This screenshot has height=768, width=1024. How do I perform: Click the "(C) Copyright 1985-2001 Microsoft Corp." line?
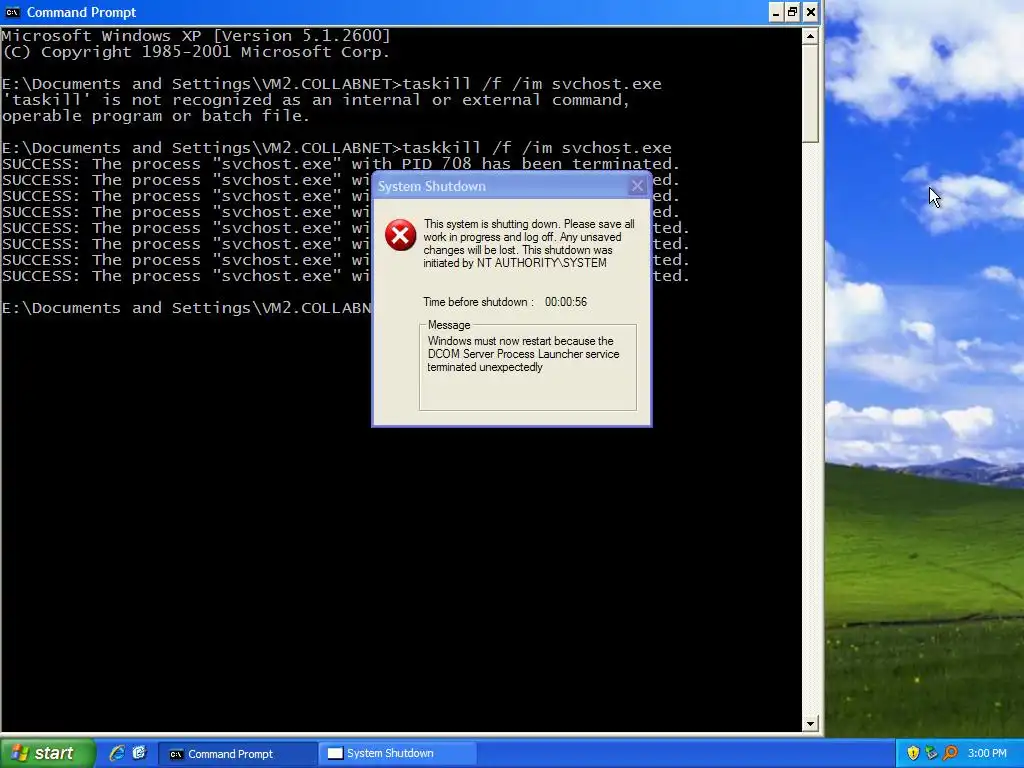click(197, 52)
